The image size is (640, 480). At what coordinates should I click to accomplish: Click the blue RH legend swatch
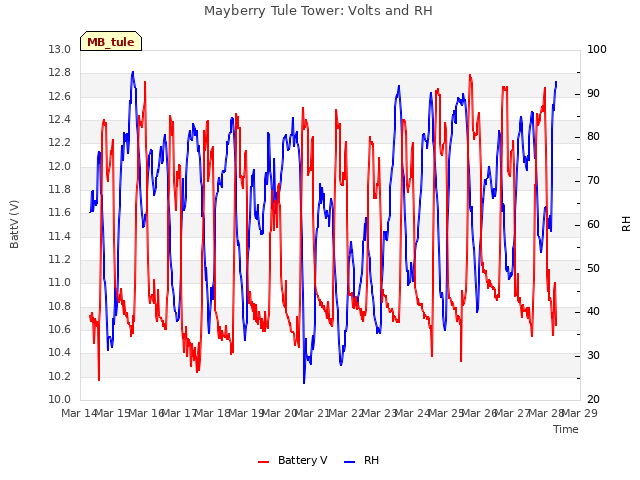pos(350,462)
